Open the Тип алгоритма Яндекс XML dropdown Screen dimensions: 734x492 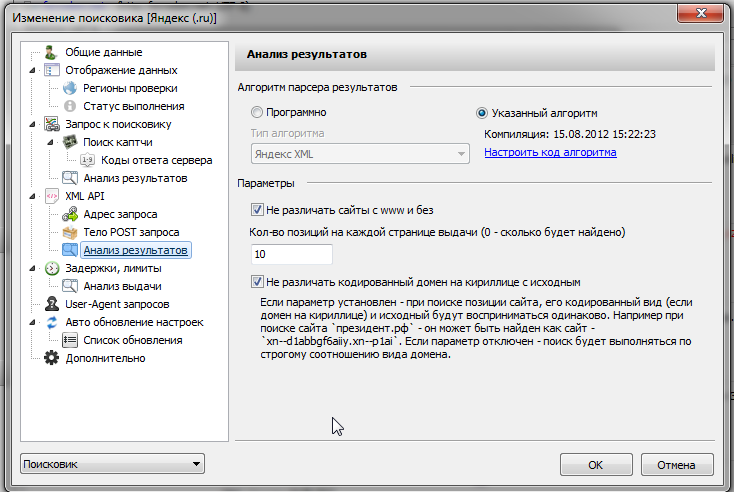pyautogui.click(x=359, y=153)
